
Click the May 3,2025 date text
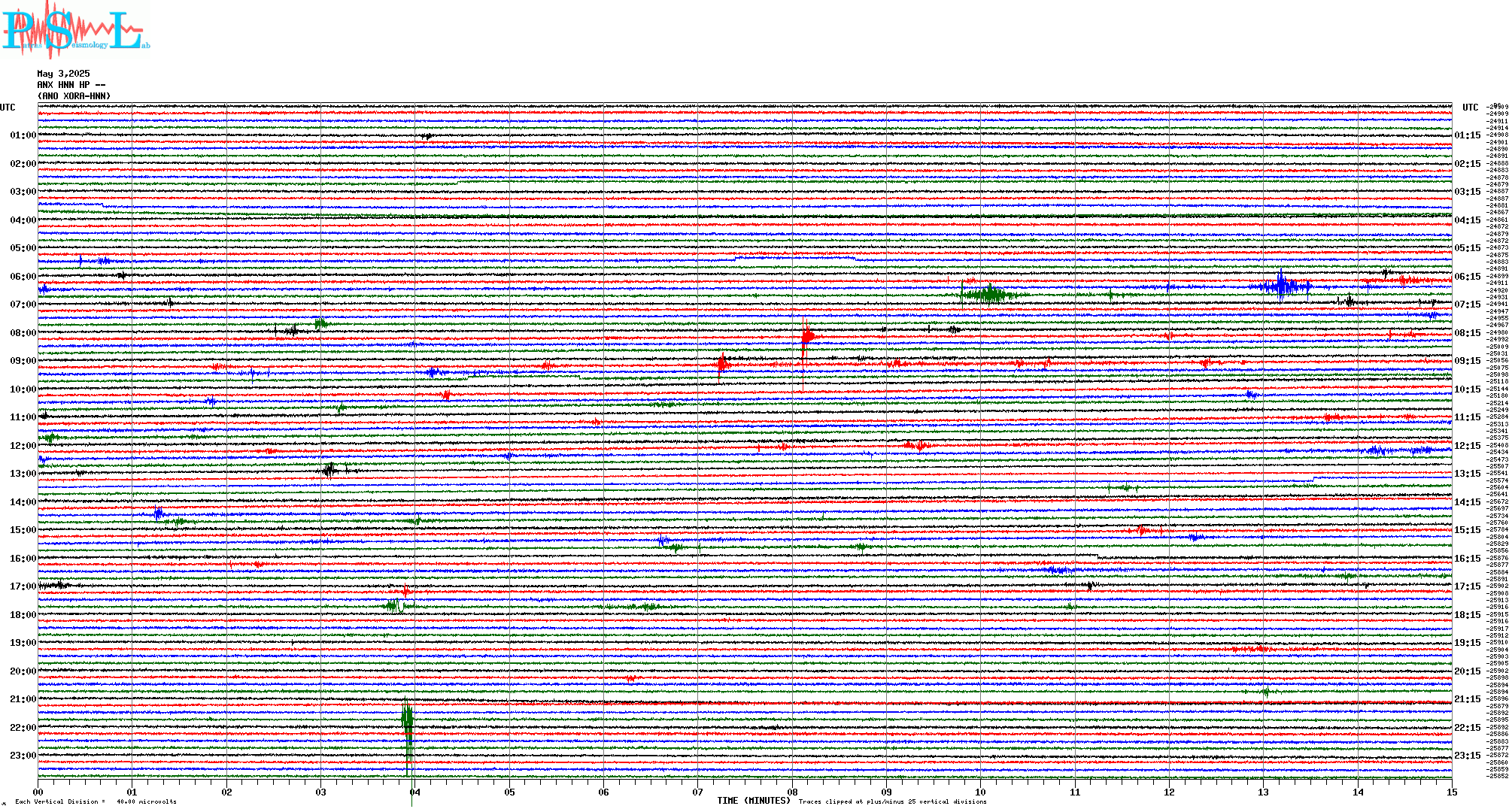point(63,74)
